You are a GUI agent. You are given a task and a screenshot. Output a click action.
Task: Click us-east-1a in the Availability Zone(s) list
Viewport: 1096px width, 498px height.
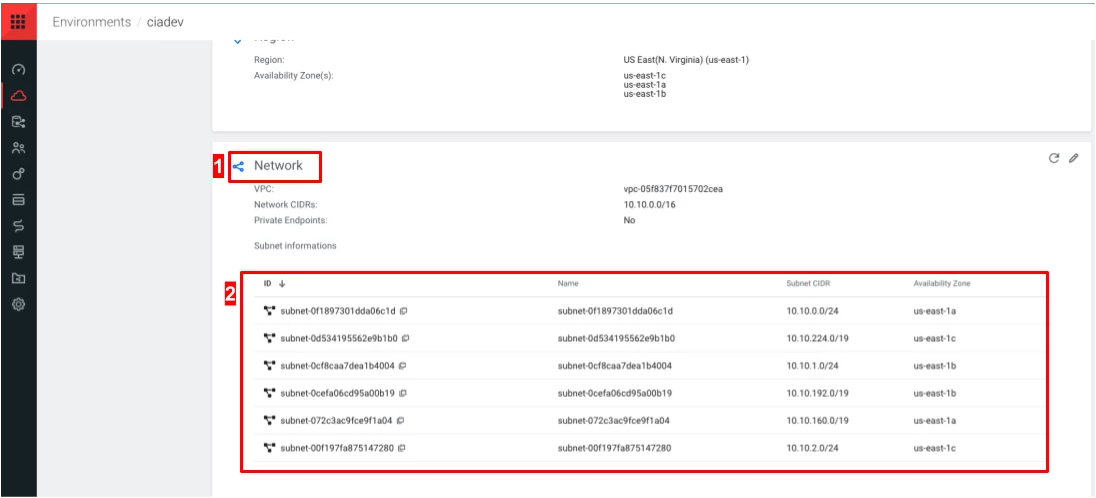click(644, 85)
